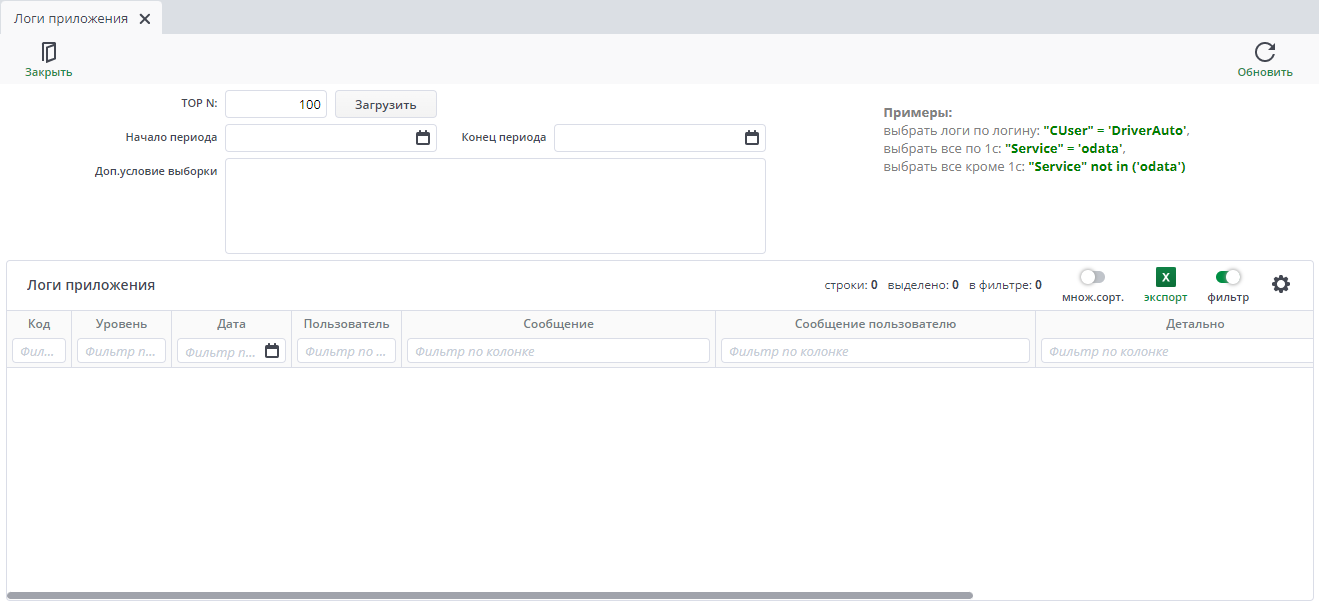Screen dimensions: 1319x606
Task: Sort by the Сообщение column header
Action: (558, 324)
